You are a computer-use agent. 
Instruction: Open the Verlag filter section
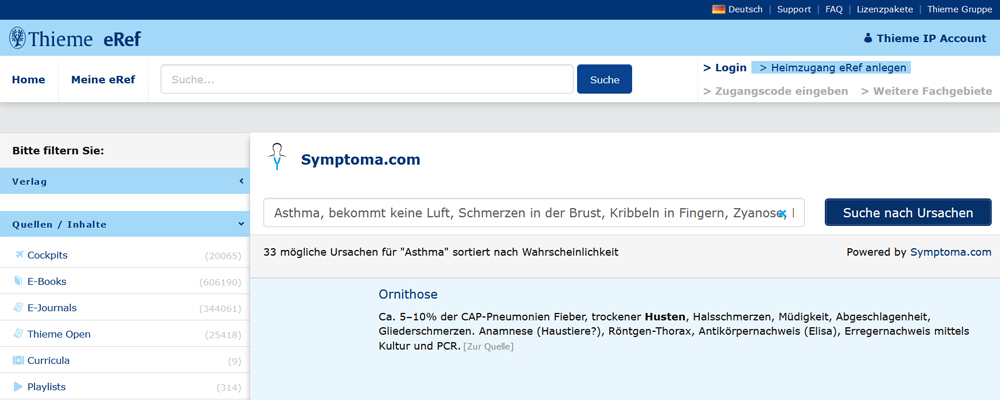[125, 181]
